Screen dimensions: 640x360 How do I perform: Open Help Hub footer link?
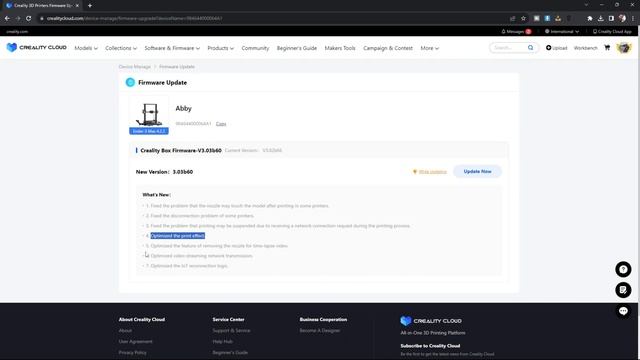[x=222, y=342]
